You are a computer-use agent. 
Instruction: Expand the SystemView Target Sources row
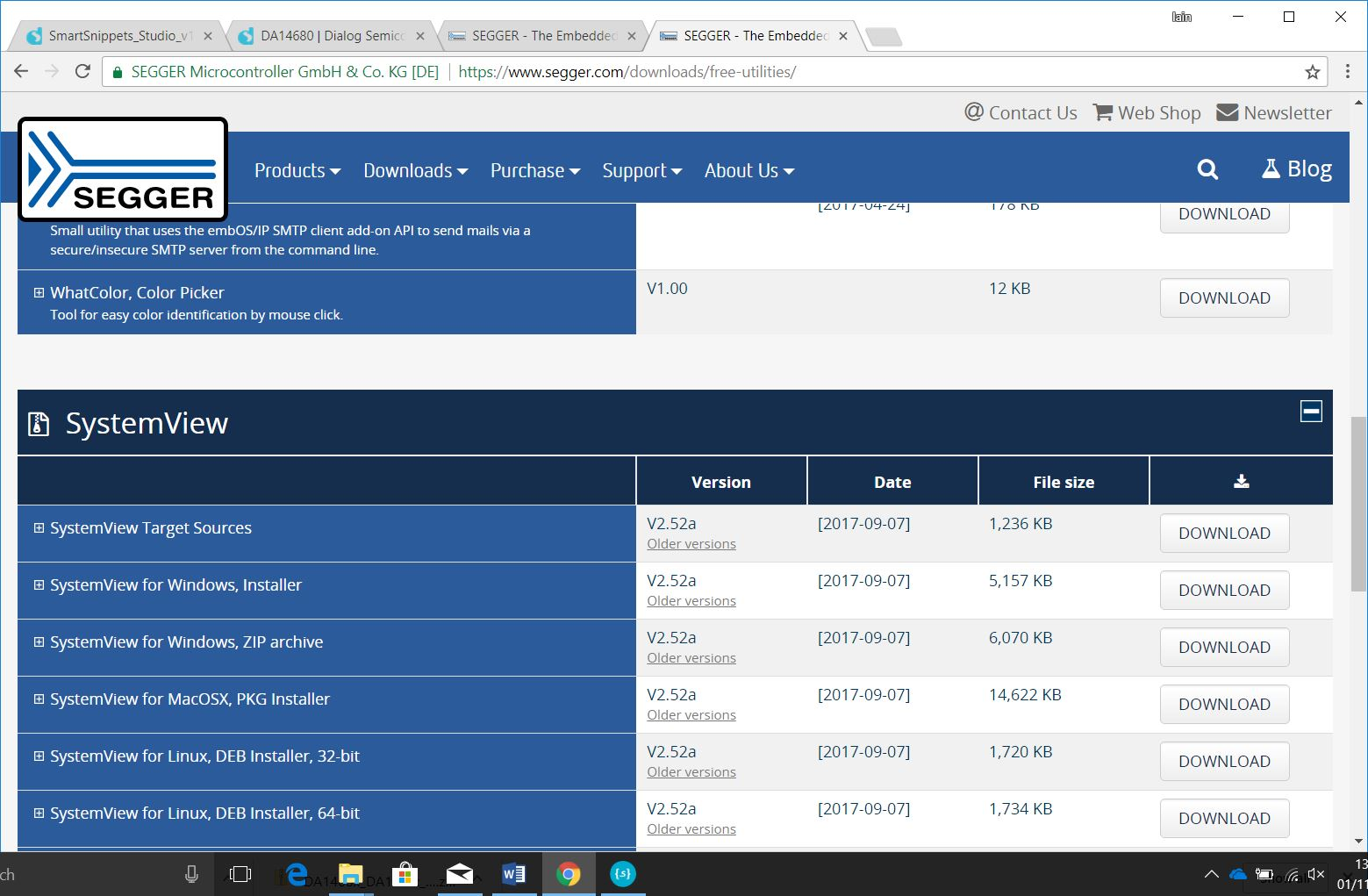click(39, 527)
